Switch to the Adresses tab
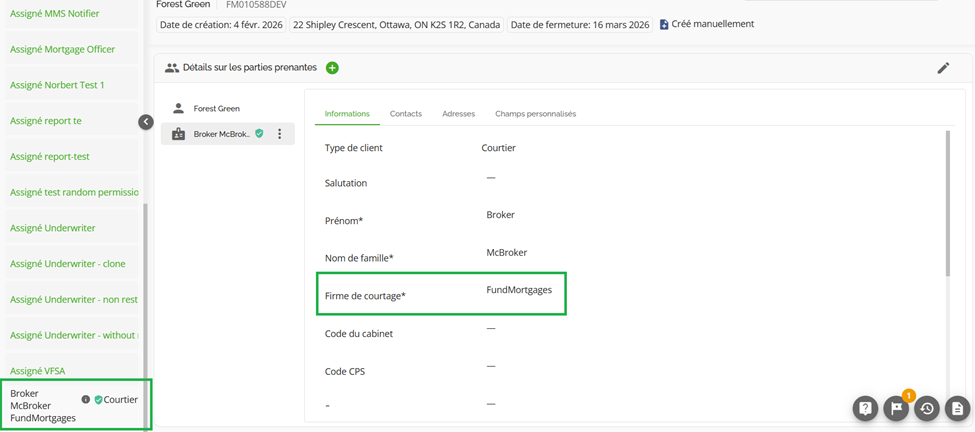The height and width of the screenshot is (432, 975). click(458, 114)
